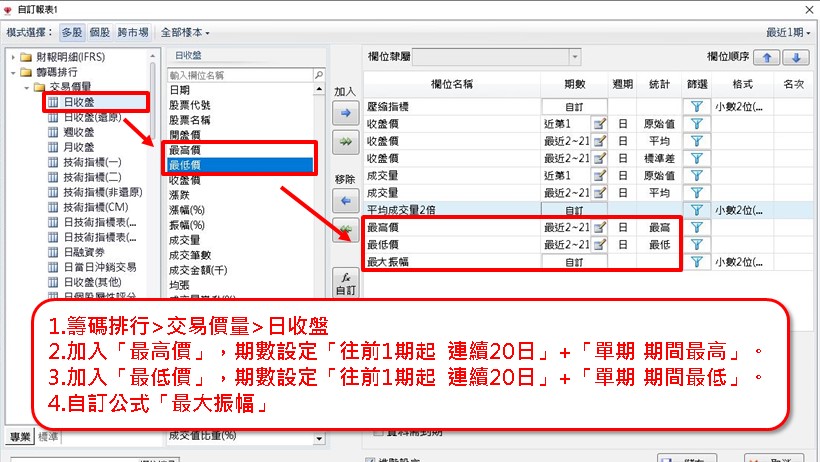Move column order up with blue up arrow
This screenshot has height=462, width=820.
coord(767,58)
